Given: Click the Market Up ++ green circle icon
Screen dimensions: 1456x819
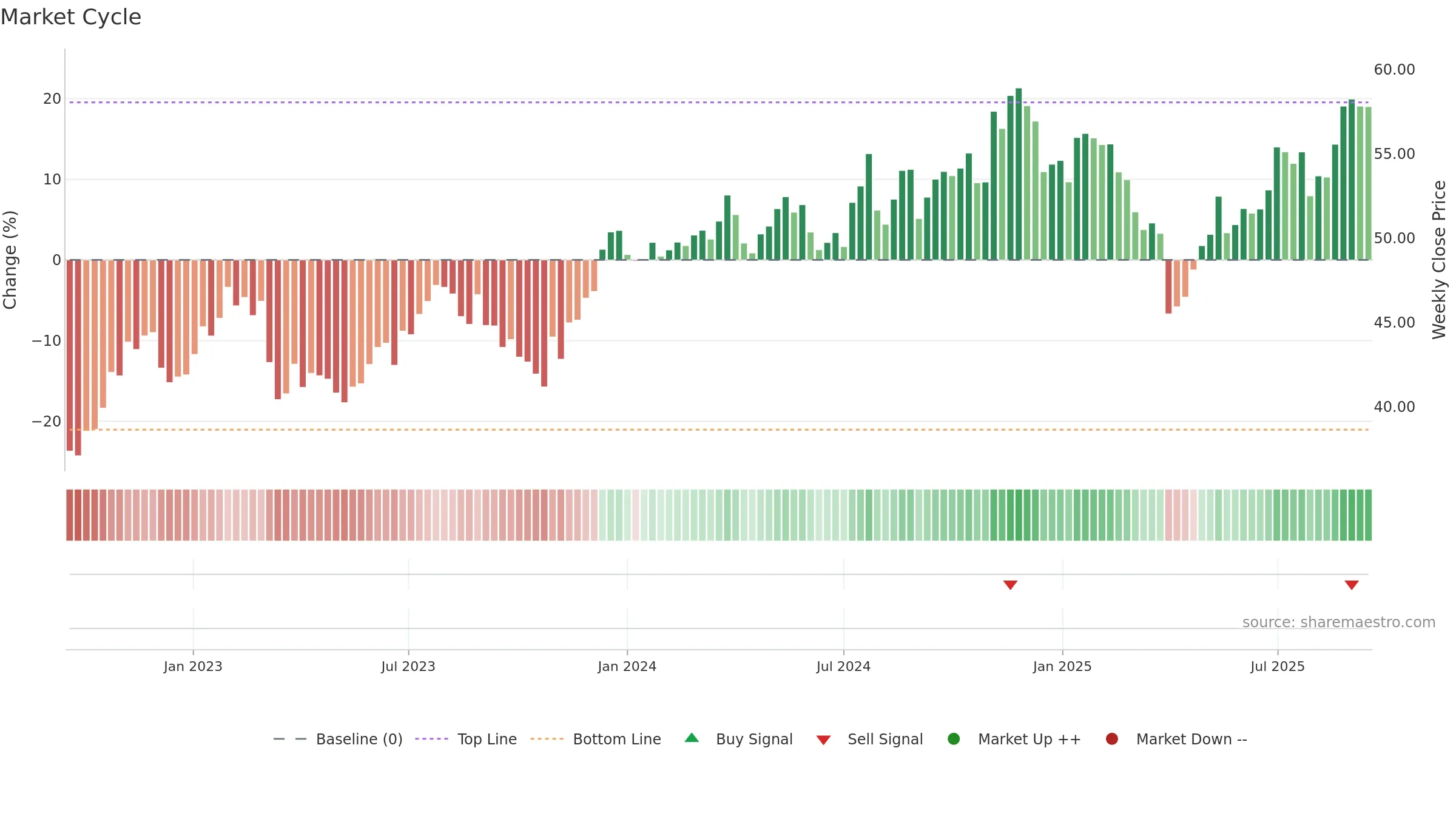Looking at the screenshot, I should pos(954,739).
